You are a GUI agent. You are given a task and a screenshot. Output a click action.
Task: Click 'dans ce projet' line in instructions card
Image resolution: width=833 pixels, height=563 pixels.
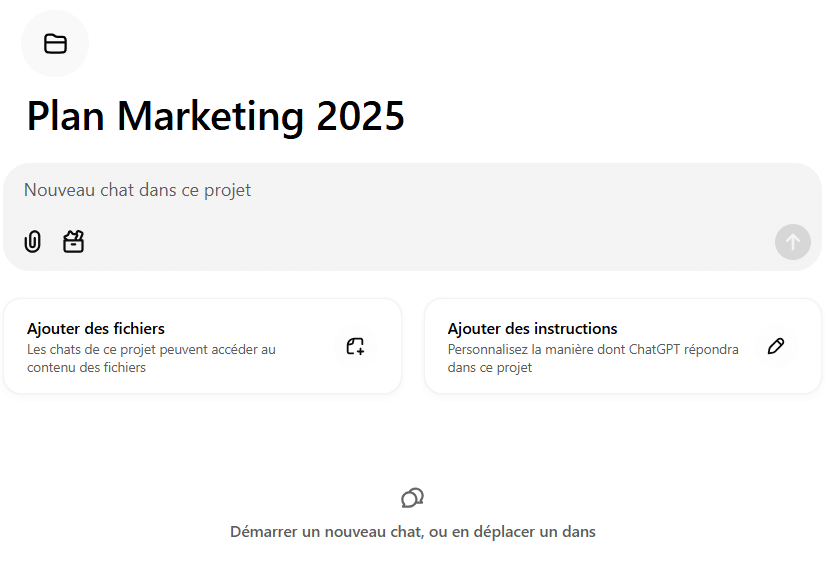coord(490,368)
